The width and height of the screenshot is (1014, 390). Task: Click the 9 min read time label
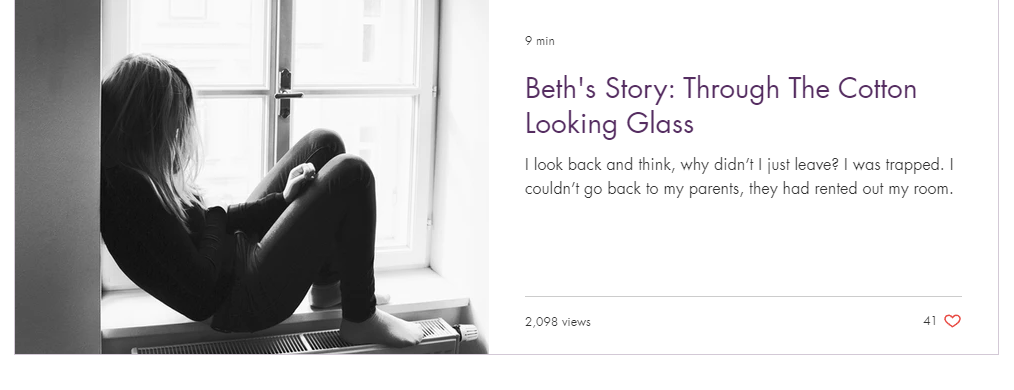click(x=540, y=41)
